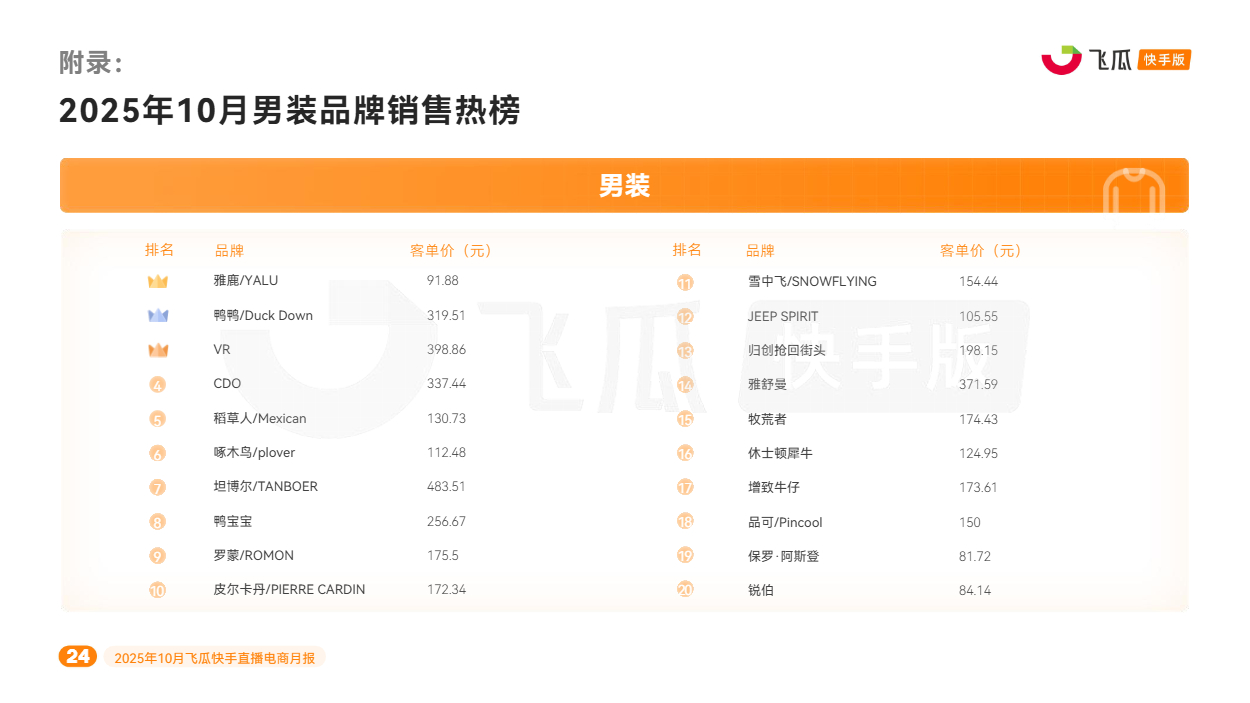Select the JEEP SPIRIT brand name
The image size is (1250, 703).
tap(783, 316)
